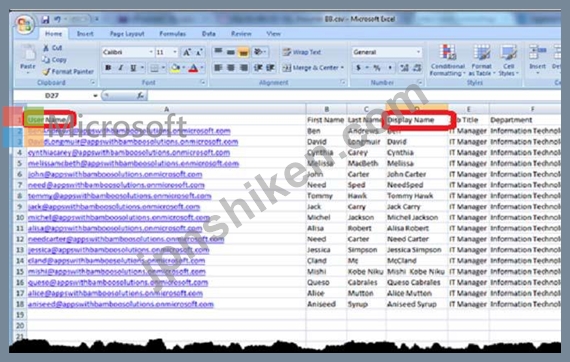Open the Name Box dropdown arrow
Image resolution: width=570 pixels, height=362 pixels.
[95, 96]
